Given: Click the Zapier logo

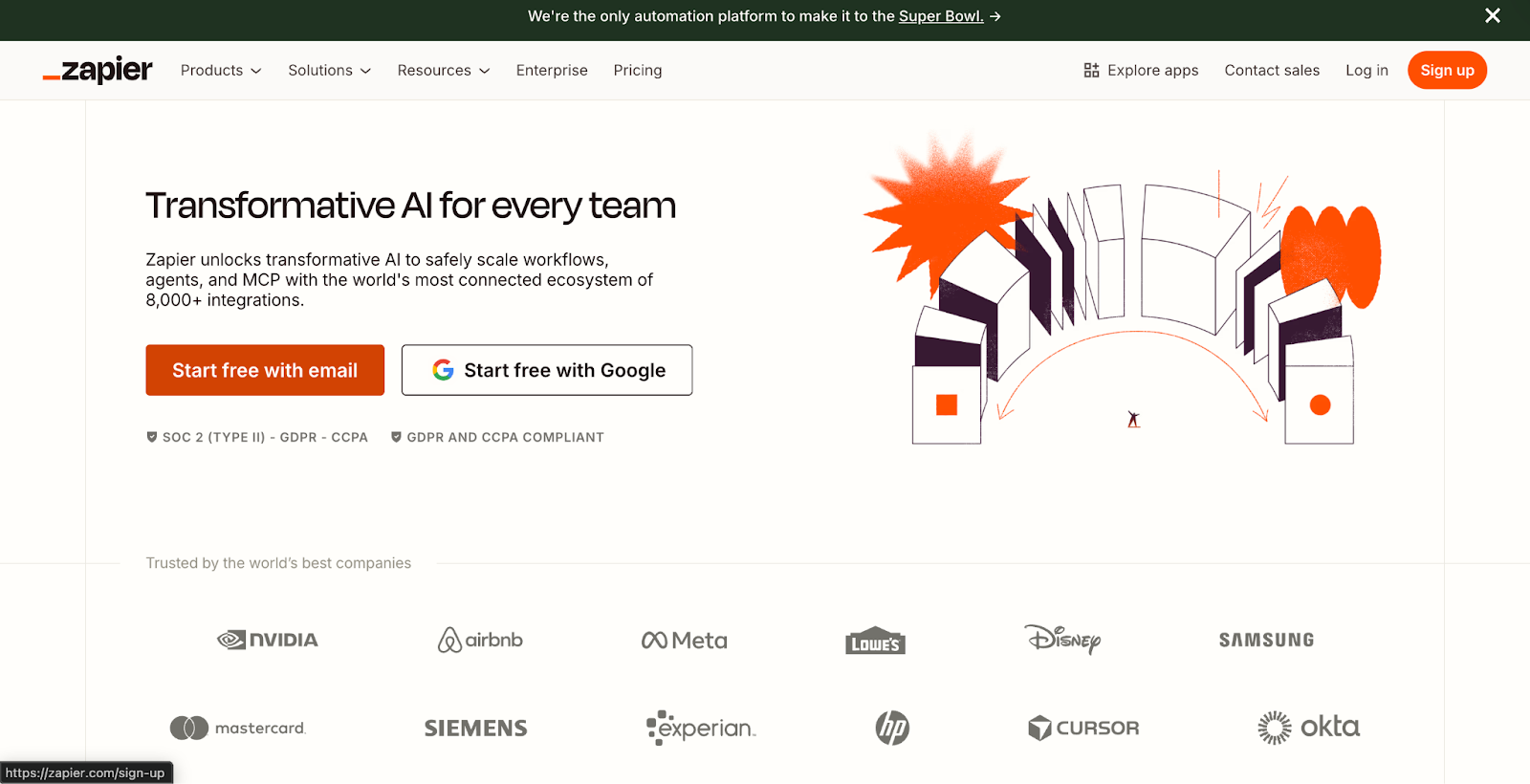Looking at the screenshot, I should tap(98, 70).
